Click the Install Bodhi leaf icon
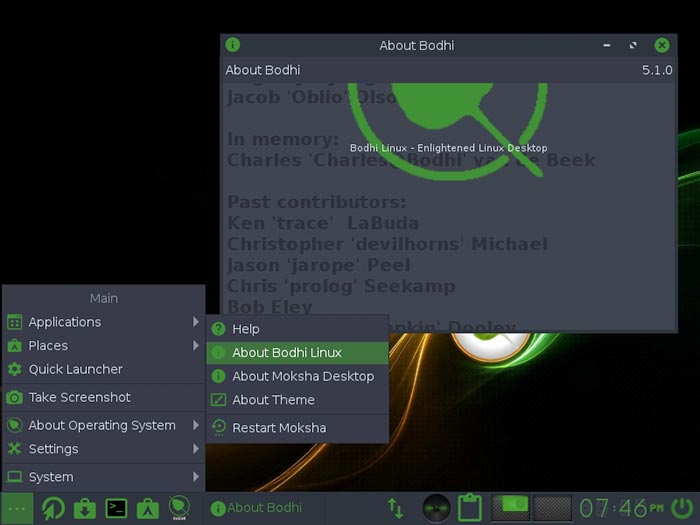 coord(179,508)
